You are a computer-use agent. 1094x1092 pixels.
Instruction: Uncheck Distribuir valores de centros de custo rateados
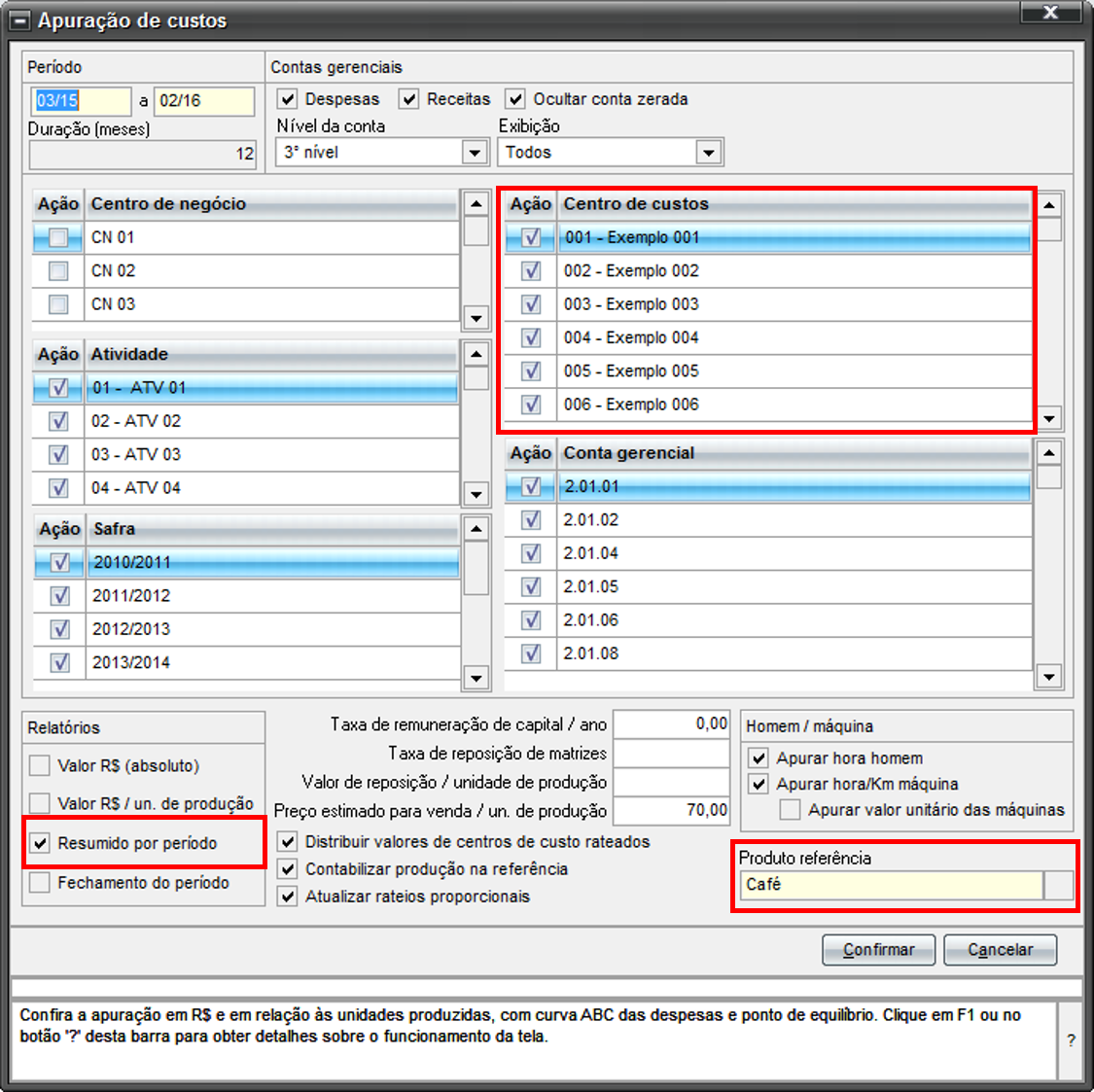coord(287,841)
